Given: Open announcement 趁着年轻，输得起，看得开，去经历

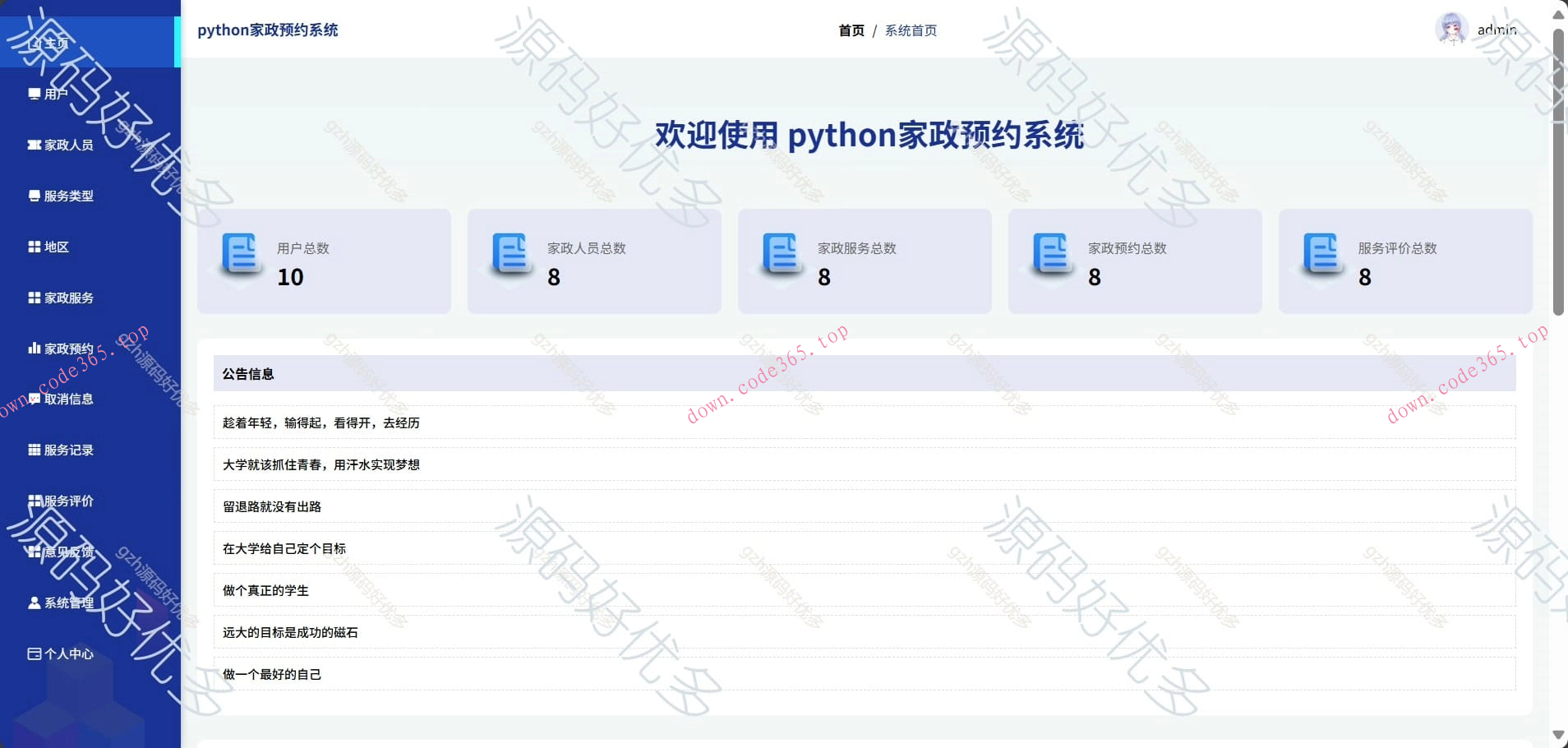Looking at the screenshot, I should (865, 422).
